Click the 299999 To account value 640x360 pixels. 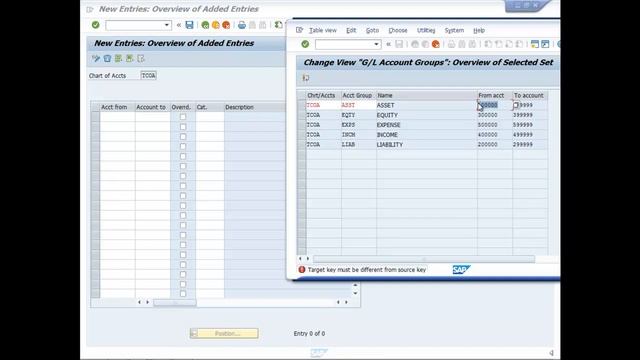[523, 144]
